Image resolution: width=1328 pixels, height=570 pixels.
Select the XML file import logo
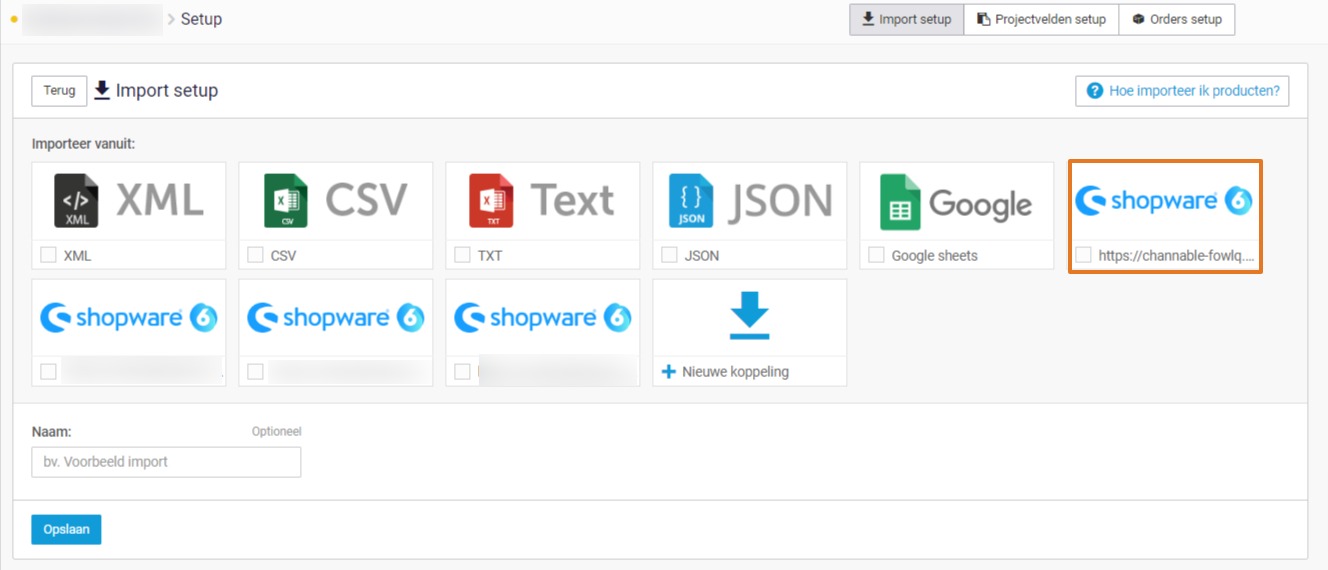[x=129, y=201]
